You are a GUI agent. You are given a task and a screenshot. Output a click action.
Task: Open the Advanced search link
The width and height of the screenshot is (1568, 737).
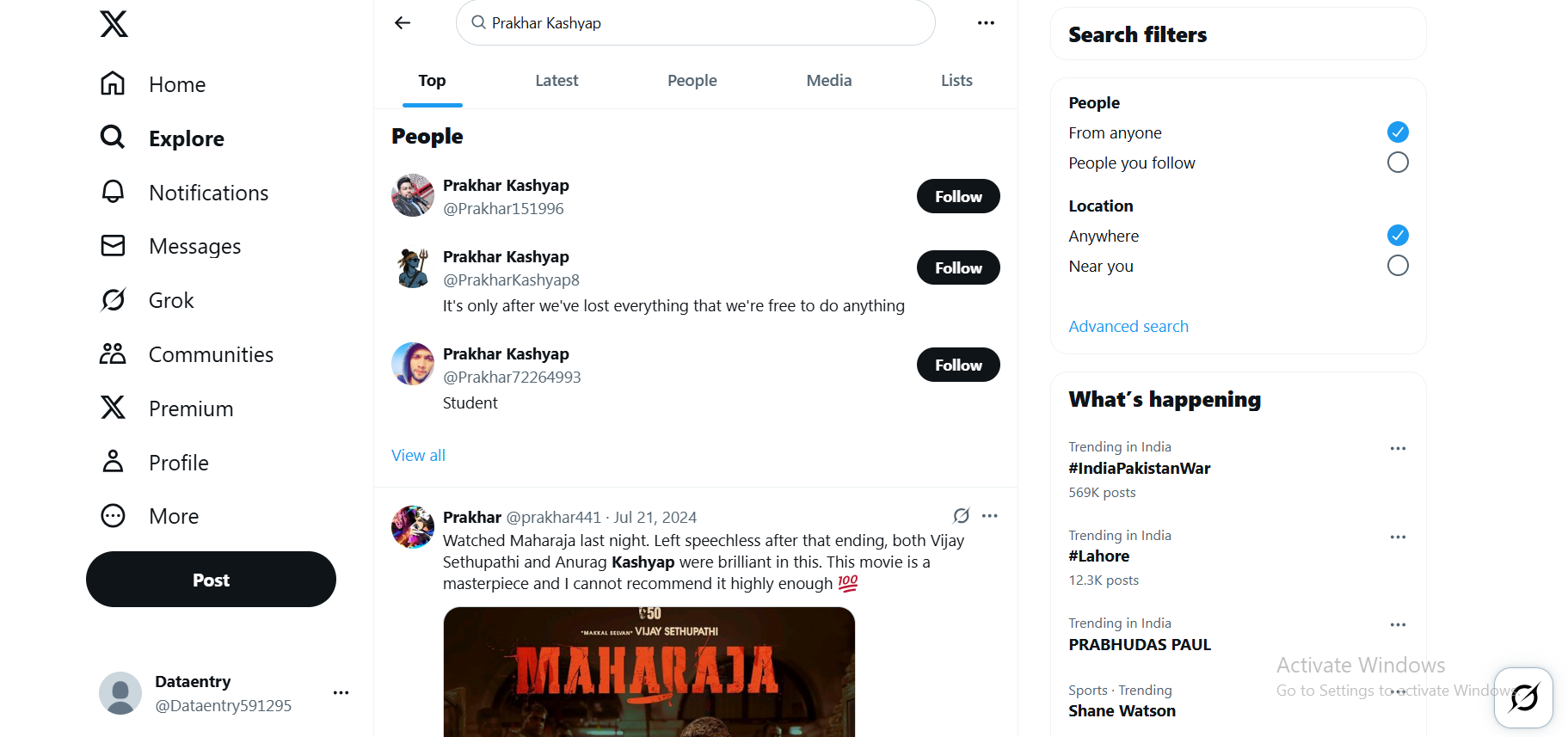1128,327
